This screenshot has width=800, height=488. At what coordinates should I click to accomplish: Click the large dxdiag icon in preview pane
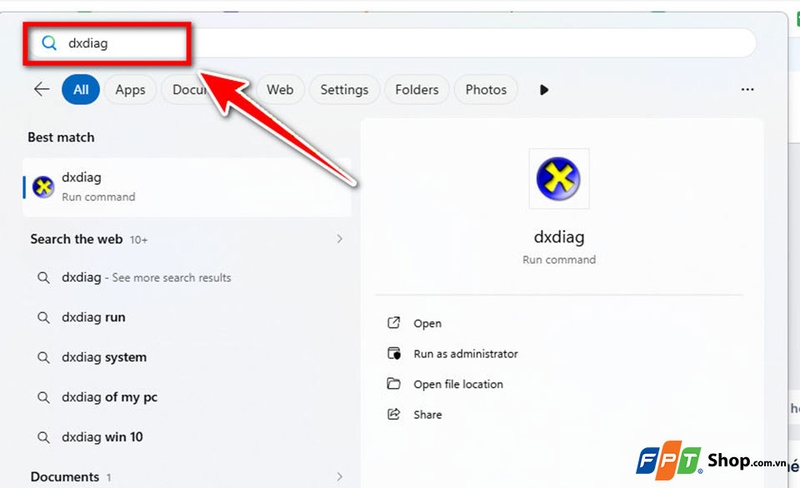(559, 179)
